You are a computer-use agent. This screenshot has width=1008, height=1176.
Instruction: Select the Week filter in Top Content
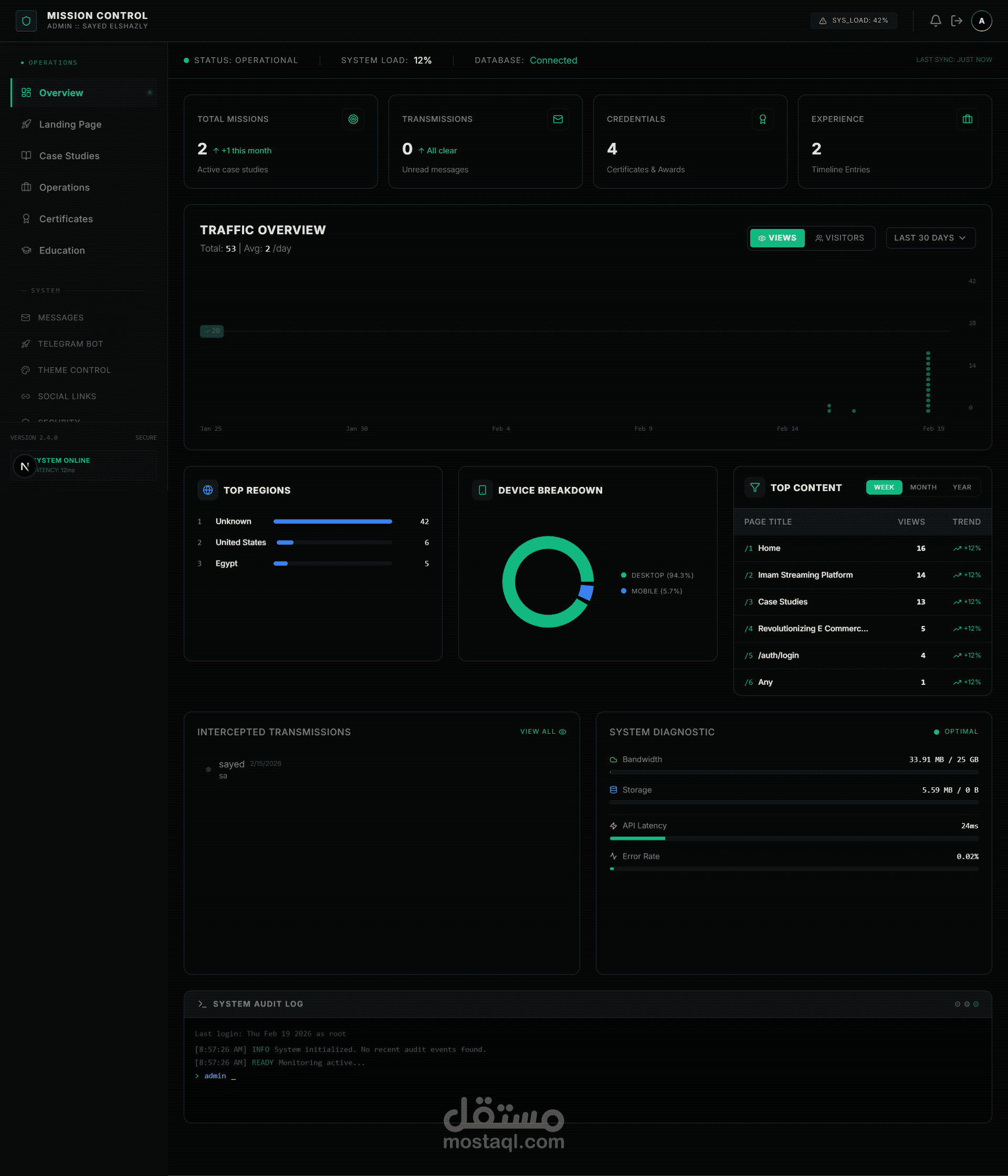point(883,487)
